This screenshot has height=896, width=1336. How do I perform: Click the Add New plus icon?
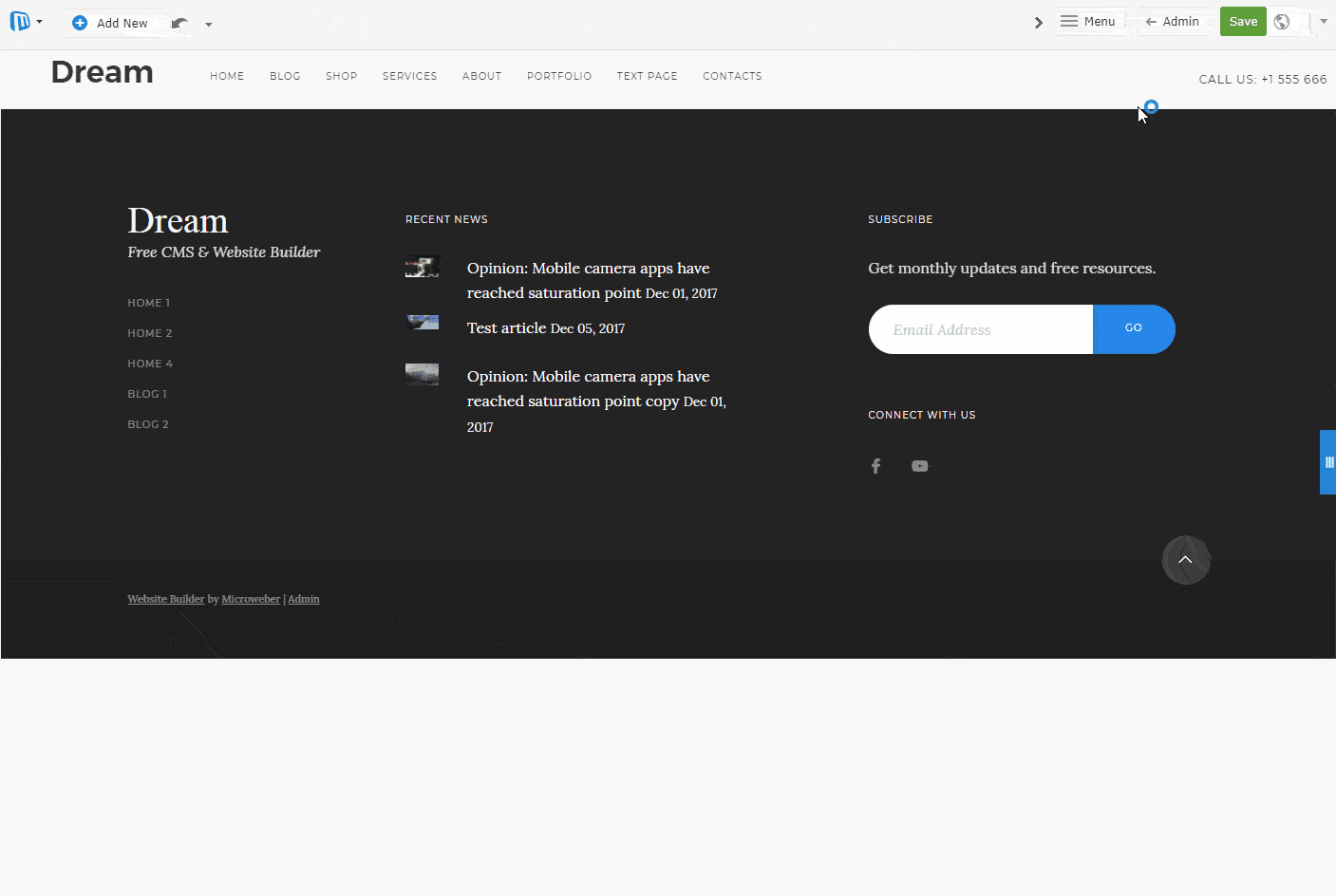coord(80,23)
